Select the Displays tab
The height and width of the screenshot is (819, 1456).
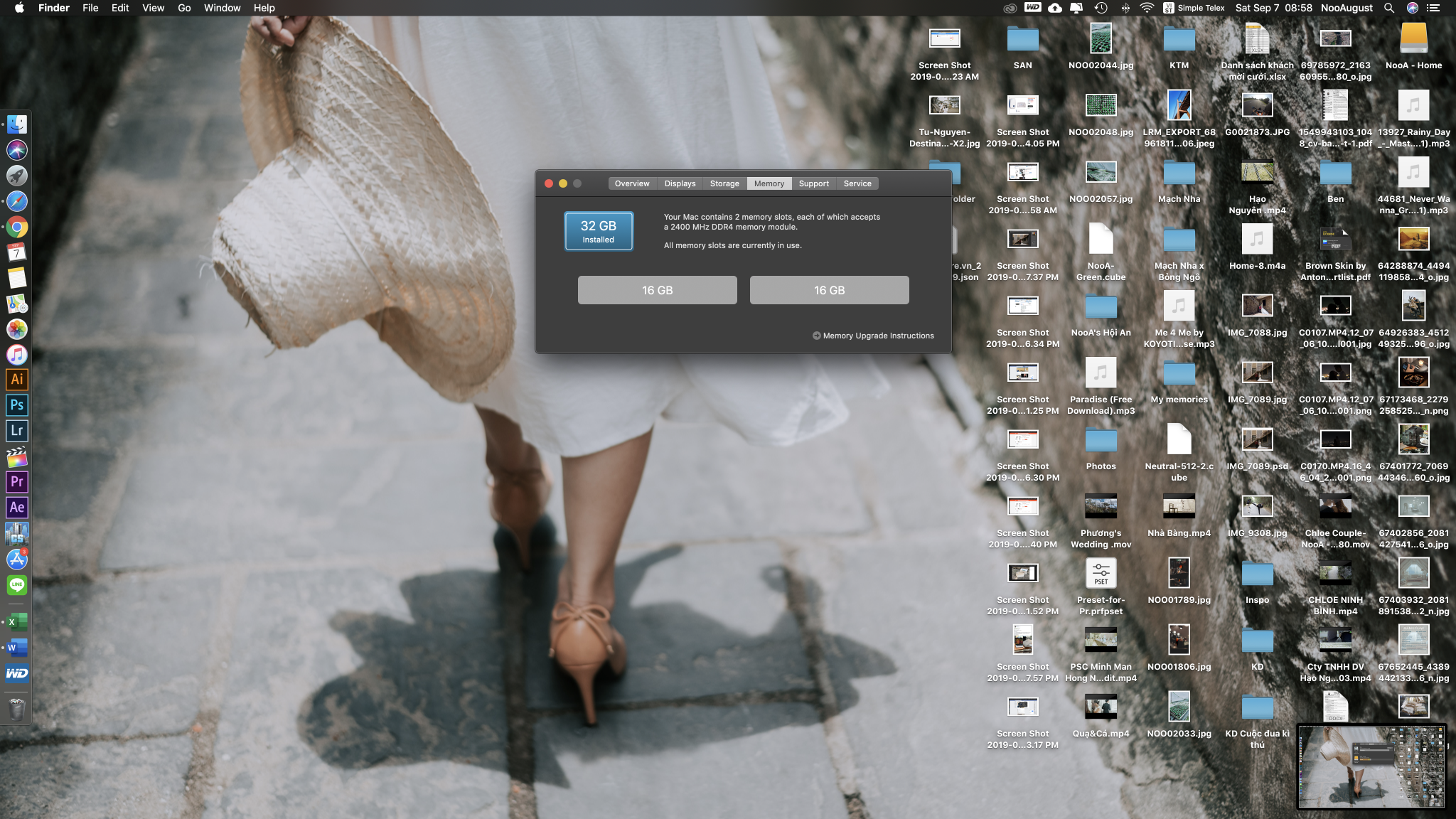coord(680,183)
